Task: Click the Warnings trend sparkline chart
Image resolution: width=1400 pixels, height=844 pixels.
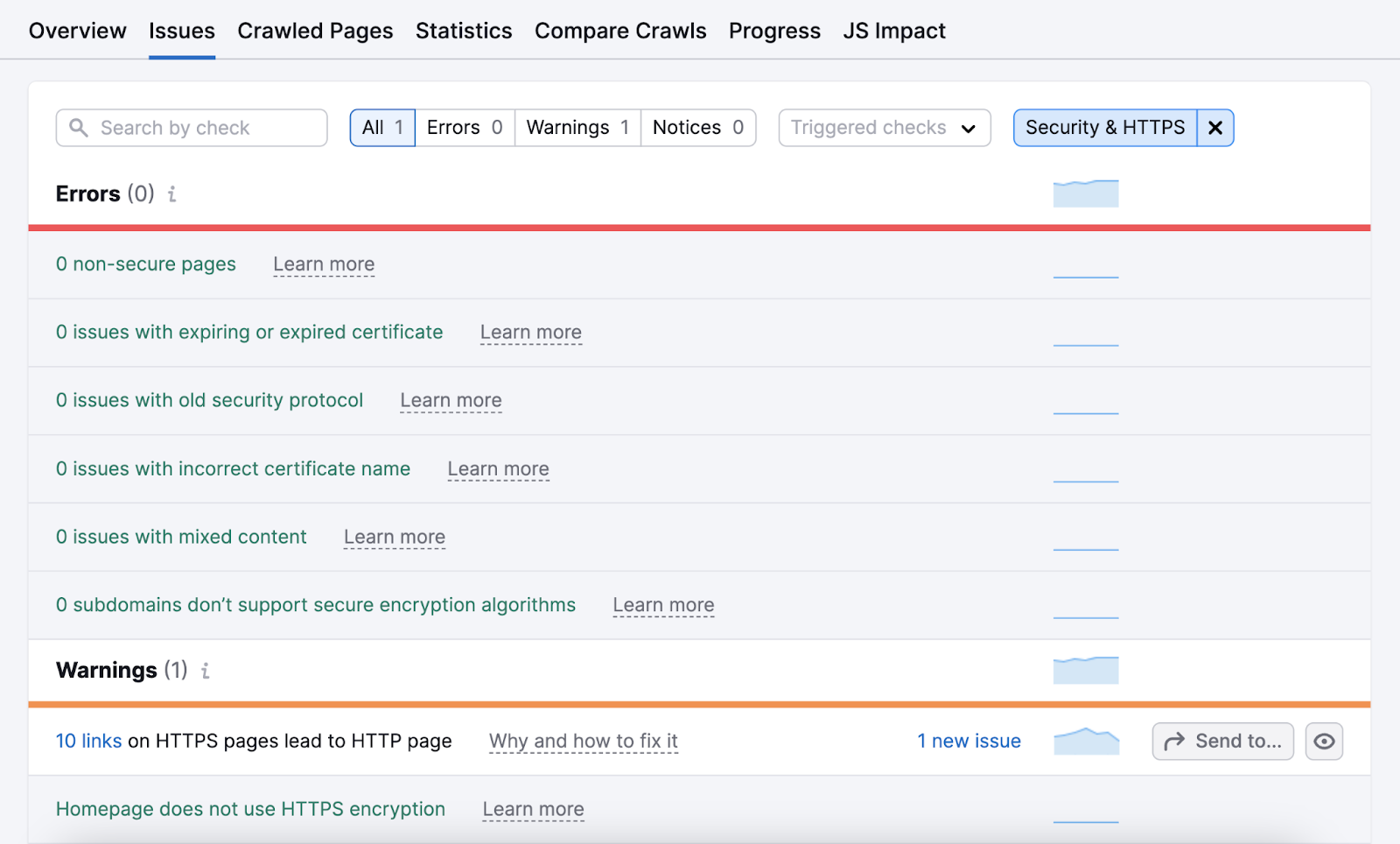Action: coord(1085,670)
